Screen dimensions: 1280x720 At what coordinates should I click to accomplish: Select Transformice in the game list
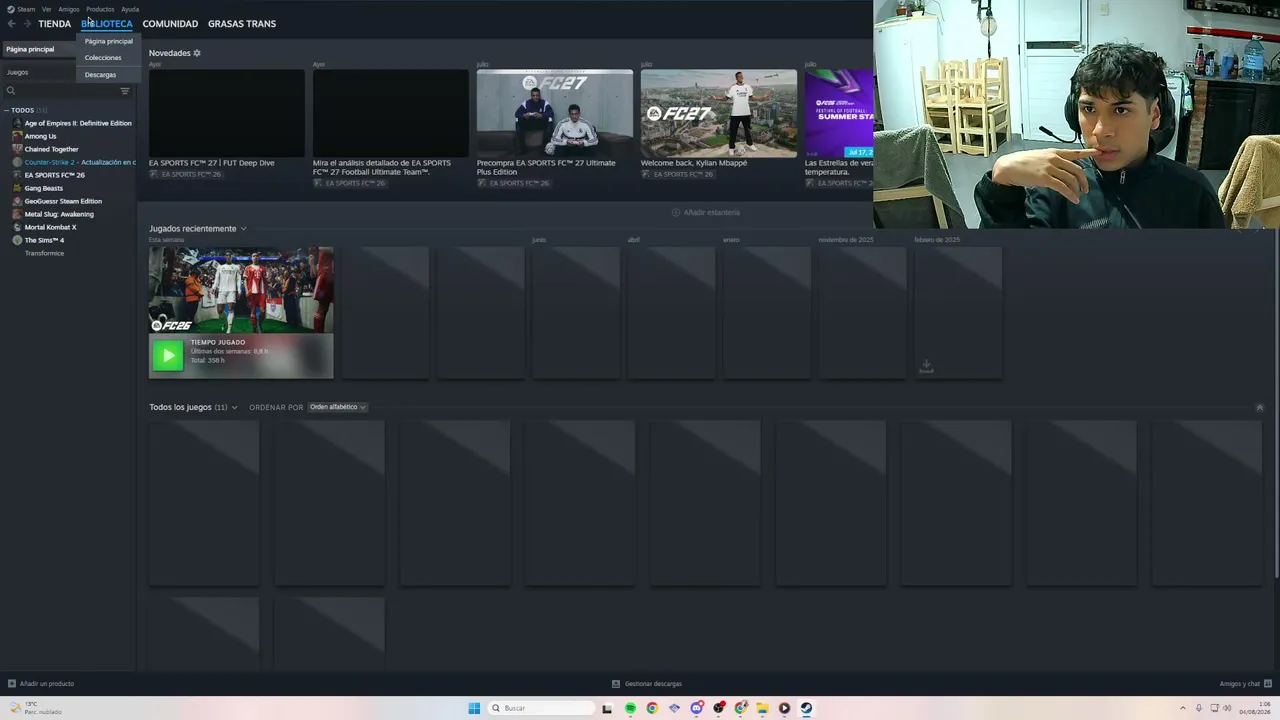coord(44,253)
